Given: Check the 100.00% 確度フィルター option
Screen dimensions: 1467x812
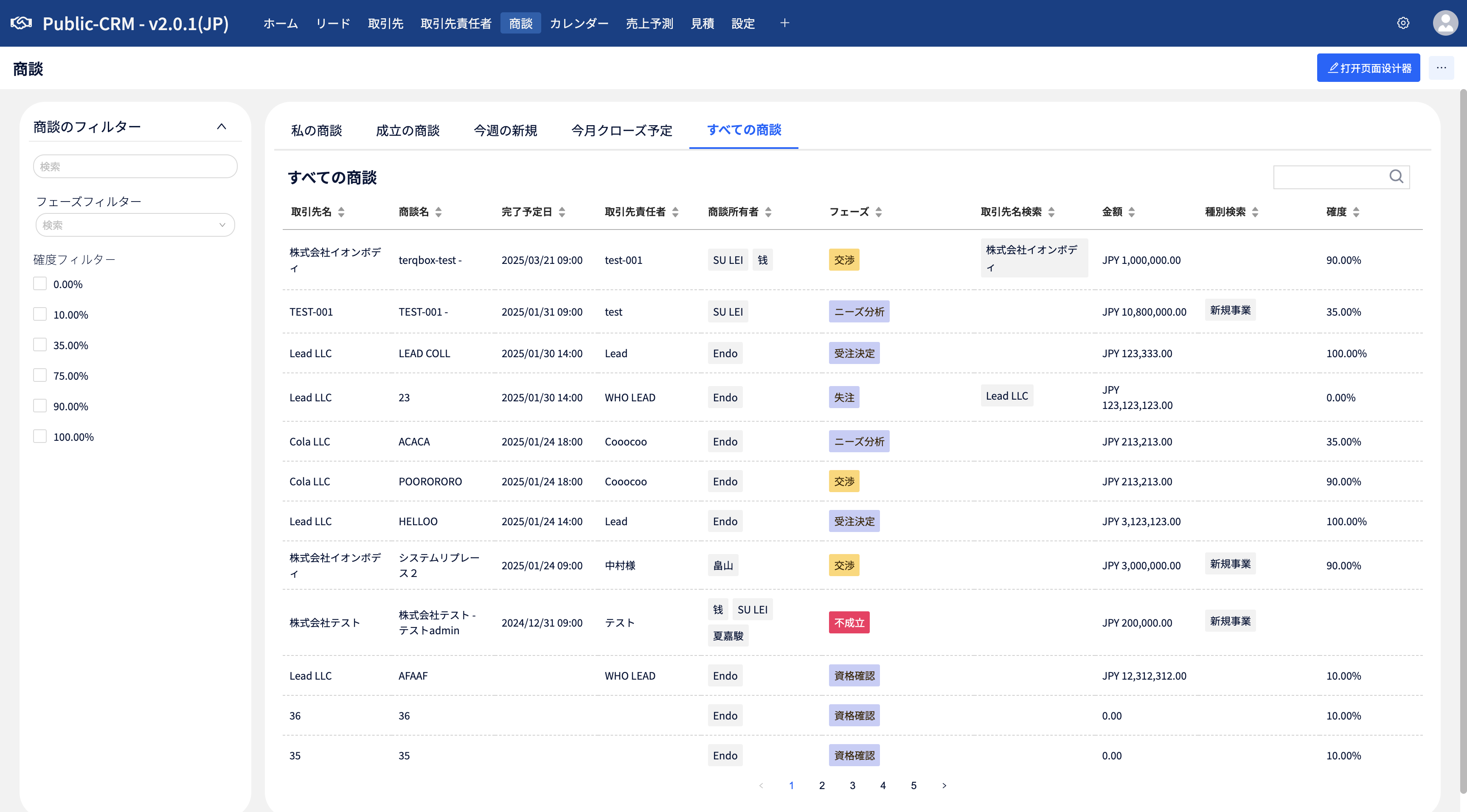Looking at the screenshot, I should tap(39, 437).
